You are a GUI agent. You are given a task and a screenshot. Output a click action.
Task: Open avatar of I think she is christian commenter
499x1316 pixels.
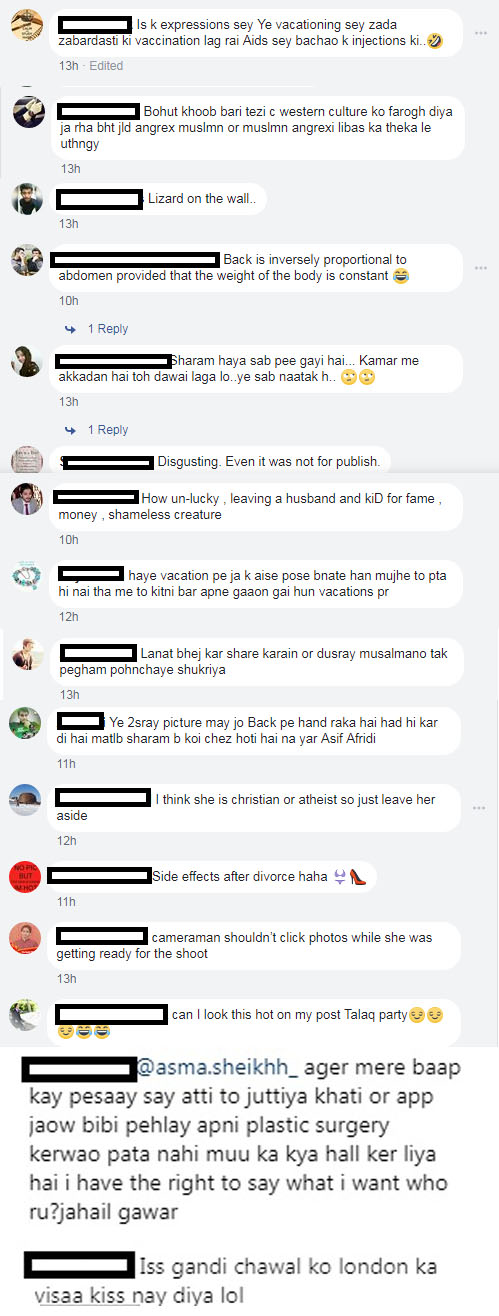[x=25, y=799]
